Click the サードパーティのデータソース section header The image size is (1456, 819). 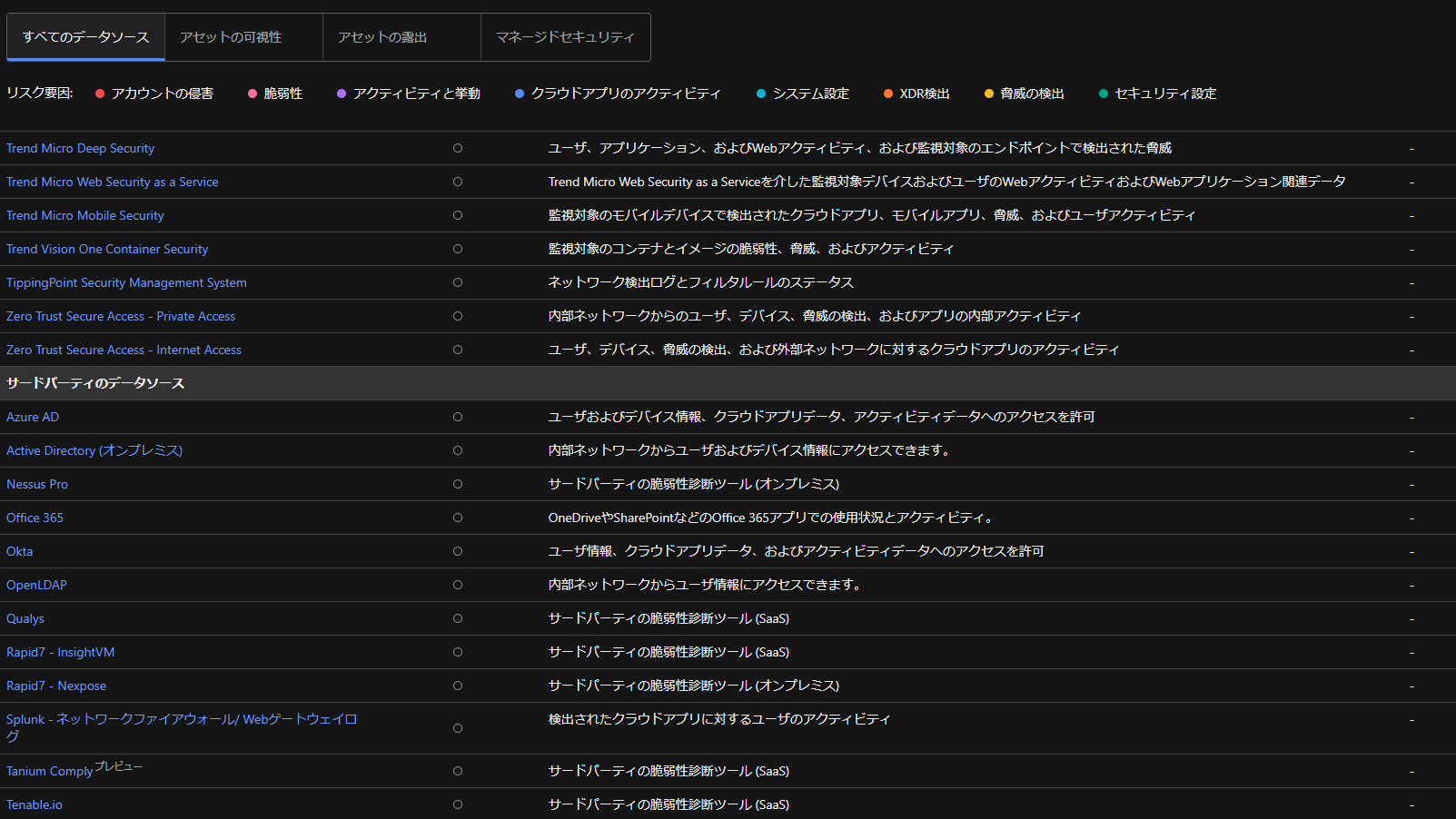pyautogui.click(x=95, y=383)
